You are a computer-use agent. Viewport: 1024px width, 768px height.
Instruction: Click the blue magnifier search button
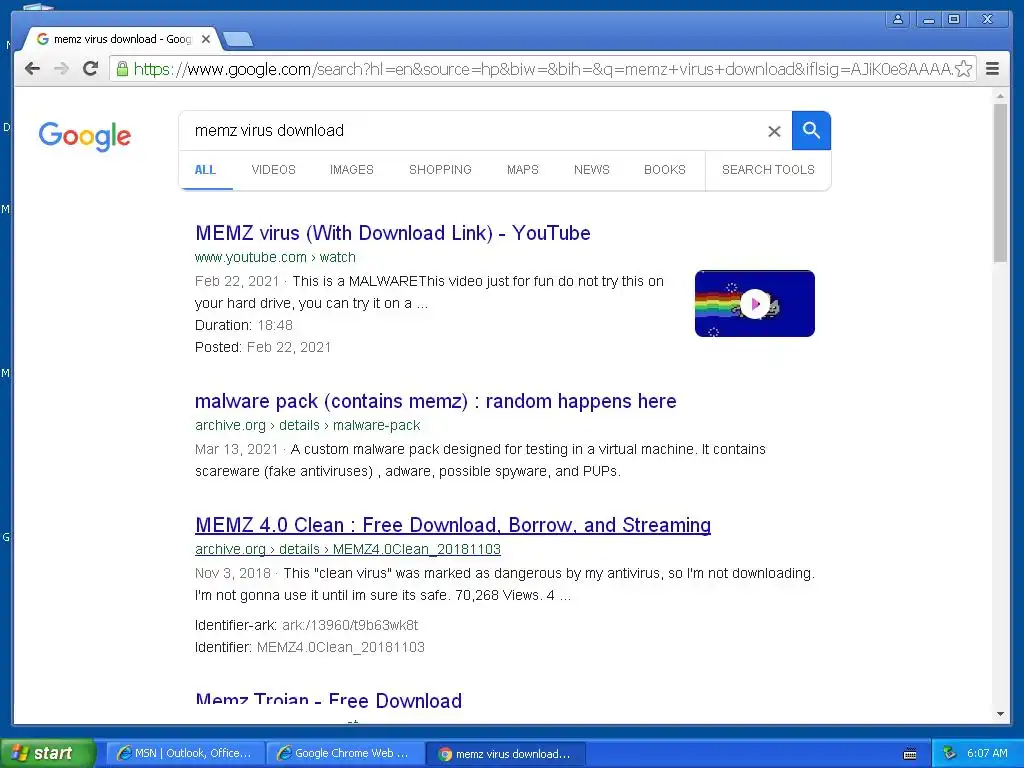coord(811,131)
